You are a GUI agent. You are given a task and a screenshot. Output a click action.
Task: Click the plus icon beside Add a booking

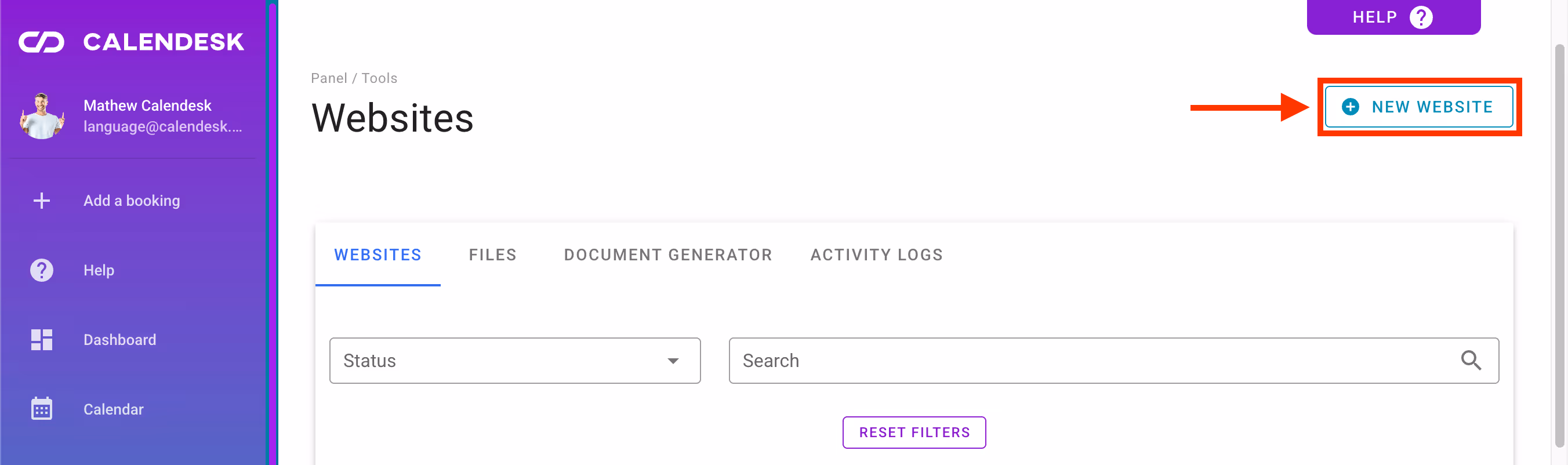coord(41,201)
